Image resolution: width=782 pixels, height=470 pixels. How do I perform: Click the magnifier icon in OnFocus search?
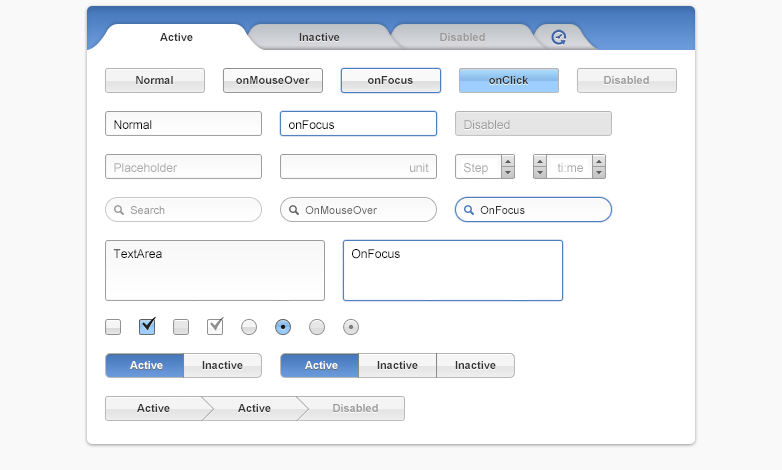(469, 210)
